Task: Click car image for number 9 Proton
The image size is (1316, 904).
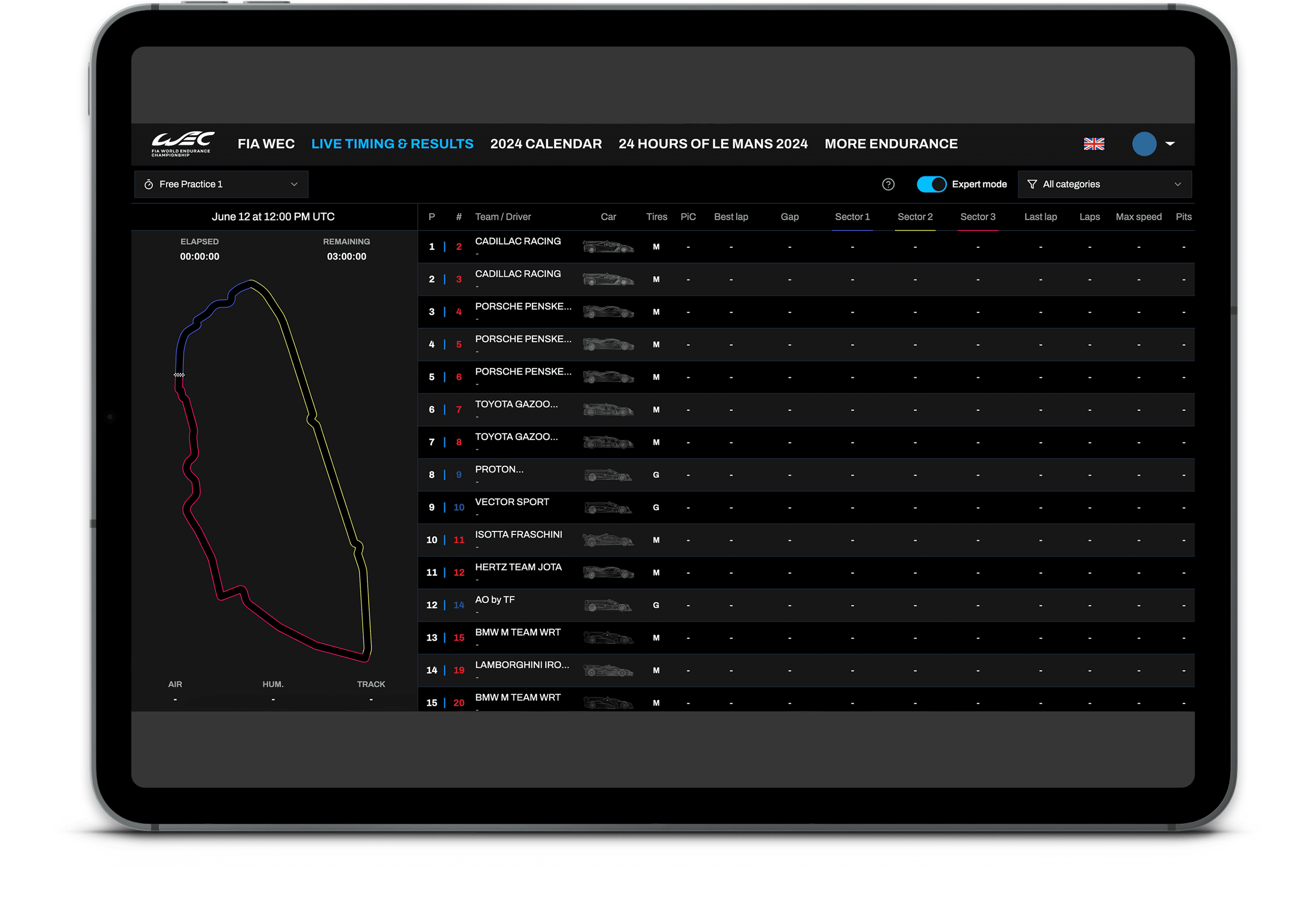Action: pos(608,475)
